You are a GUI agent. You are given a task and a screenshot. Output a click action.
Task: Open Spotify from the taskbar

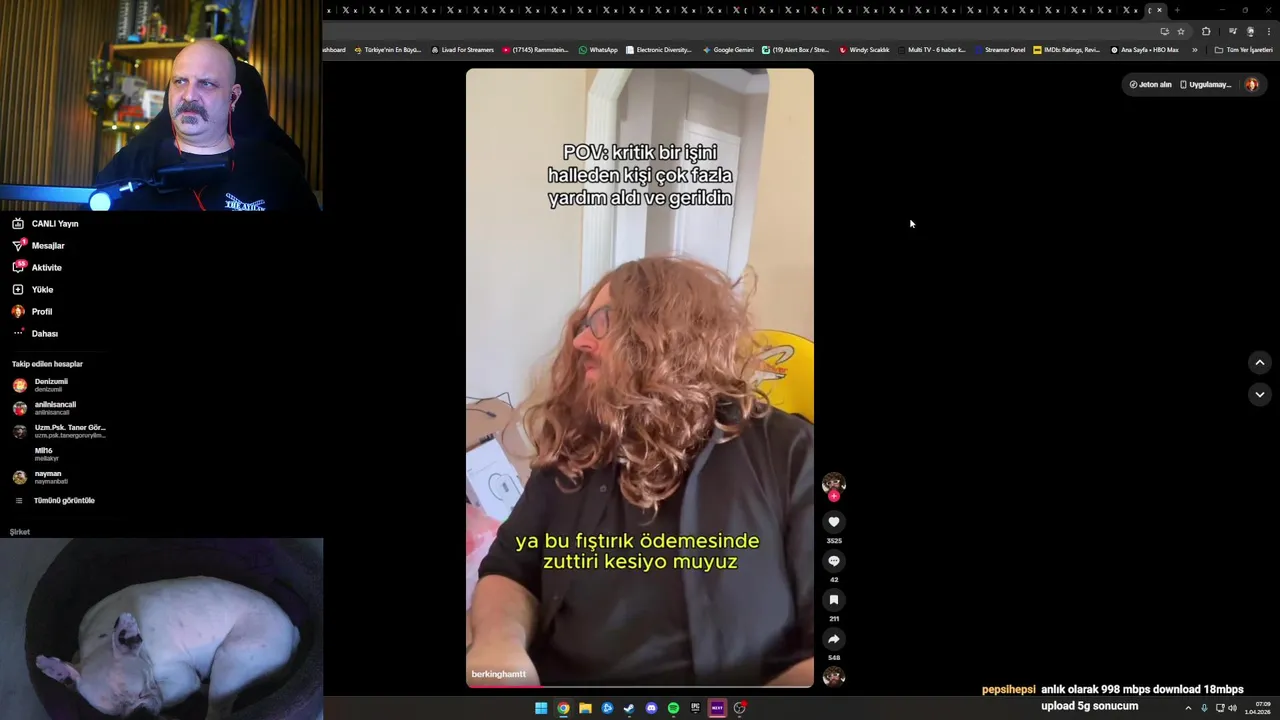pyautogui.click(x=673, y=708)
